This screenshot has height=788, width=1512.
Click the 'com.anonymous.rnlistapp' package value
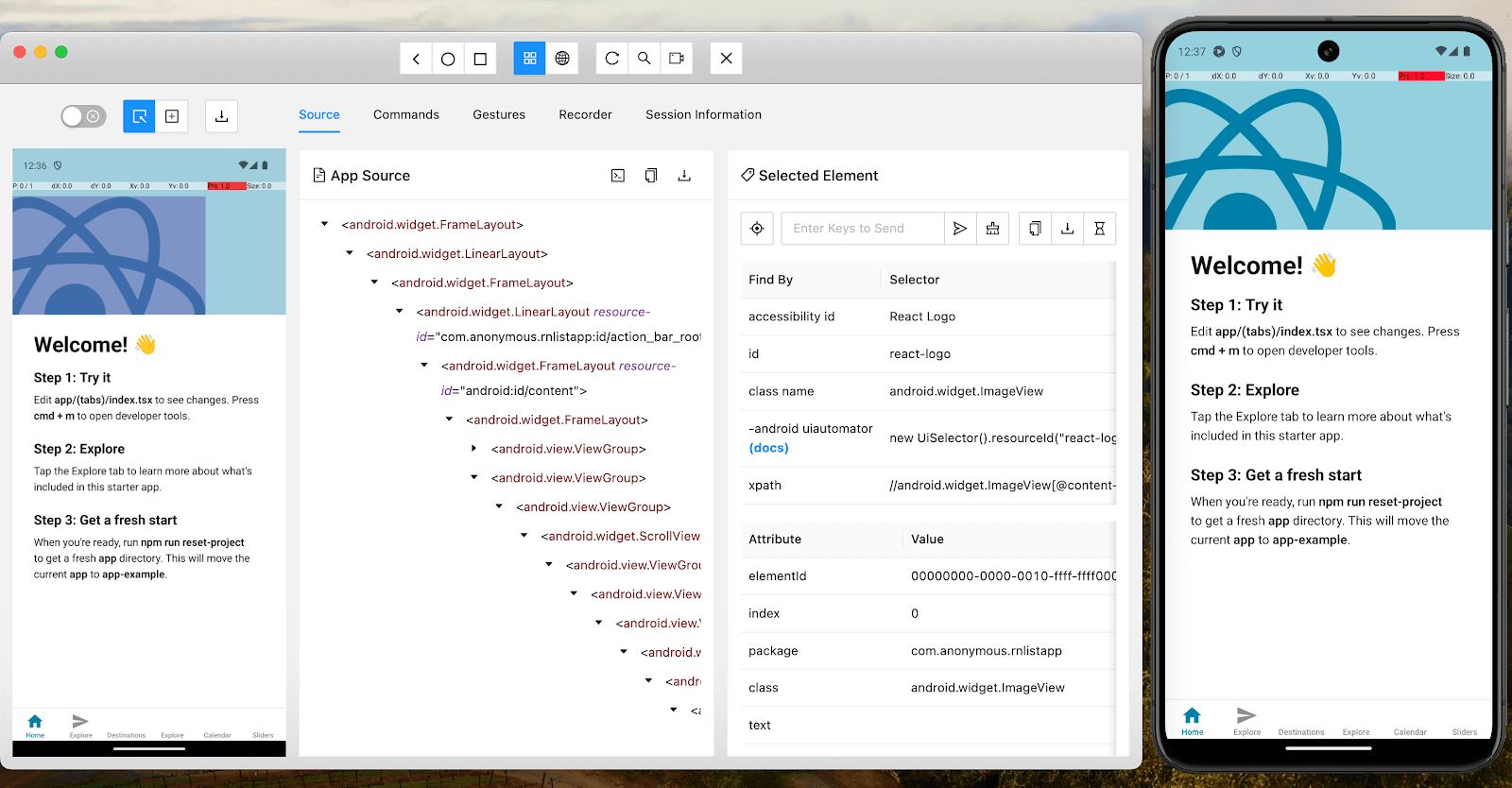pyautogui.click(x=987, y=651)
